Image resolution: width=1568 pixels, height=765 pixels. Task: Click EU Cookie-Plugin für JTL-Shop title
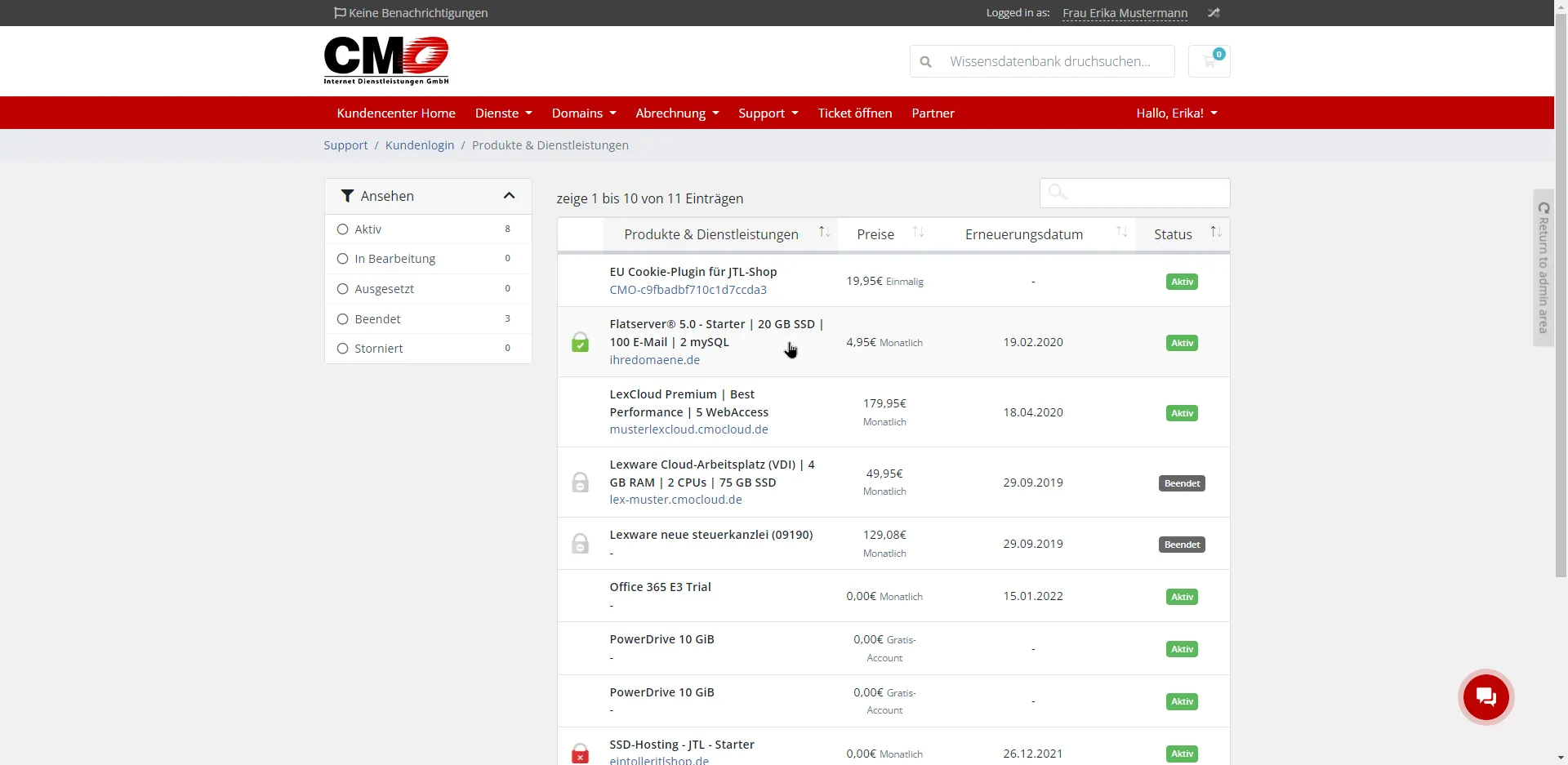(693, 272)
